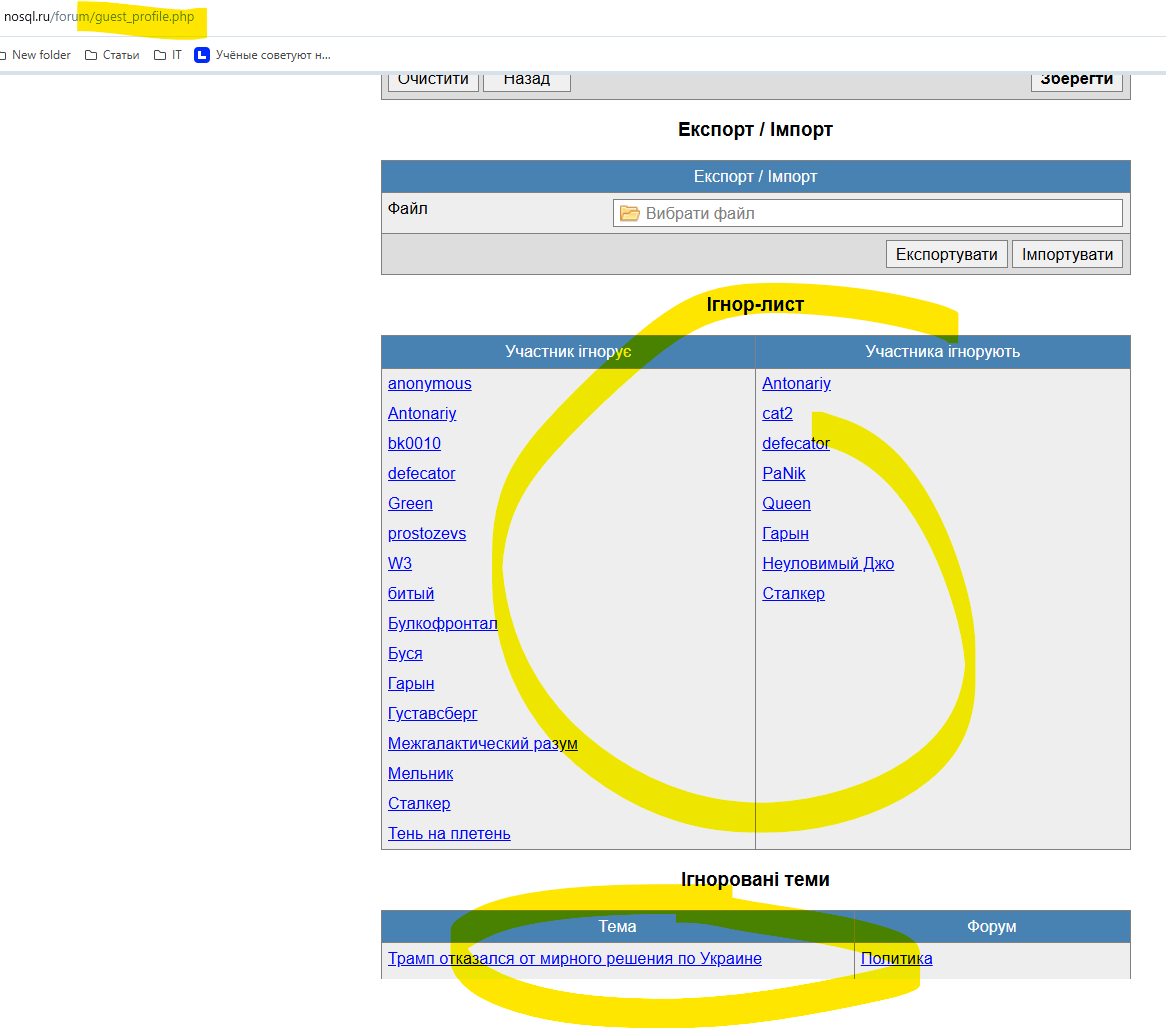Open the Неуловимый Джо user link
This screenshot has width=1166, height=1030.
[827, 564]
